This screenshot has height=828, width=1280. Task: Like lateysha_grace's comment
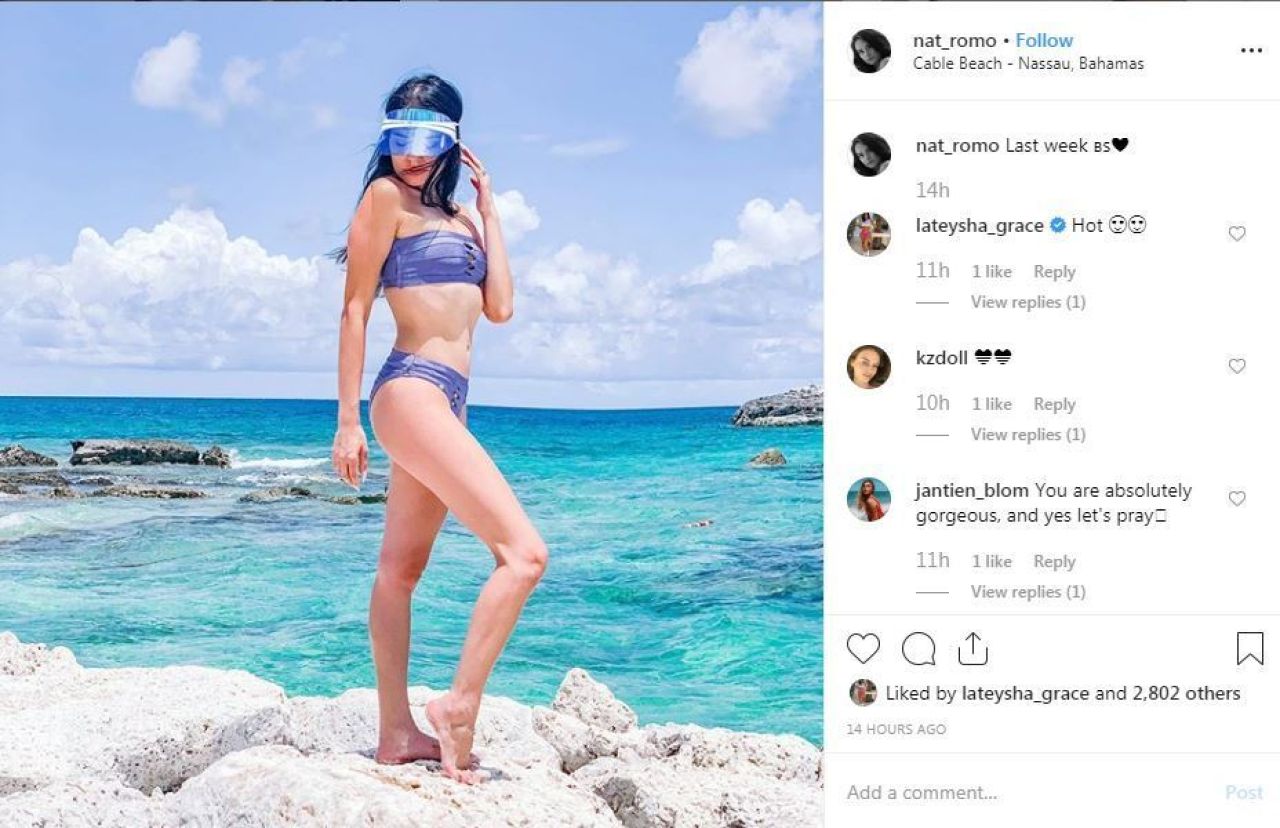(x=1237, y=233)
